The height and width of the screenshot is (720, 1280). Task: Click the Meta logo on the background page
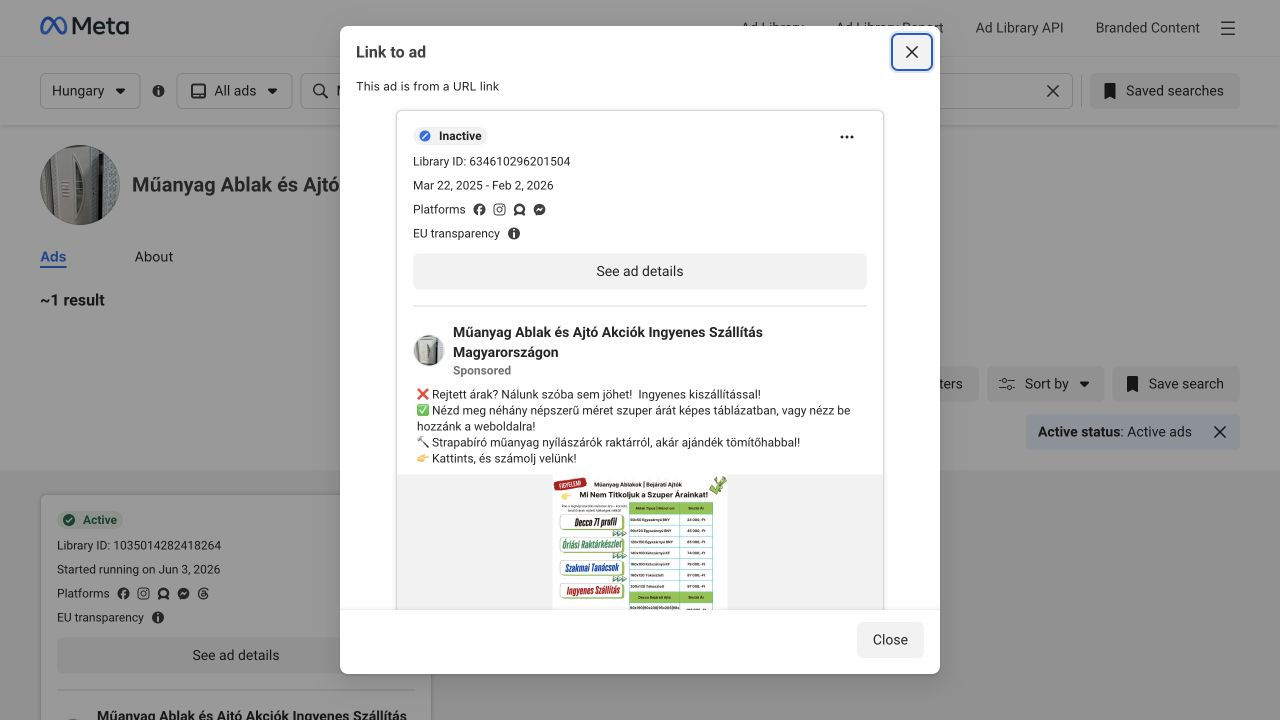(x=85, y=27)
